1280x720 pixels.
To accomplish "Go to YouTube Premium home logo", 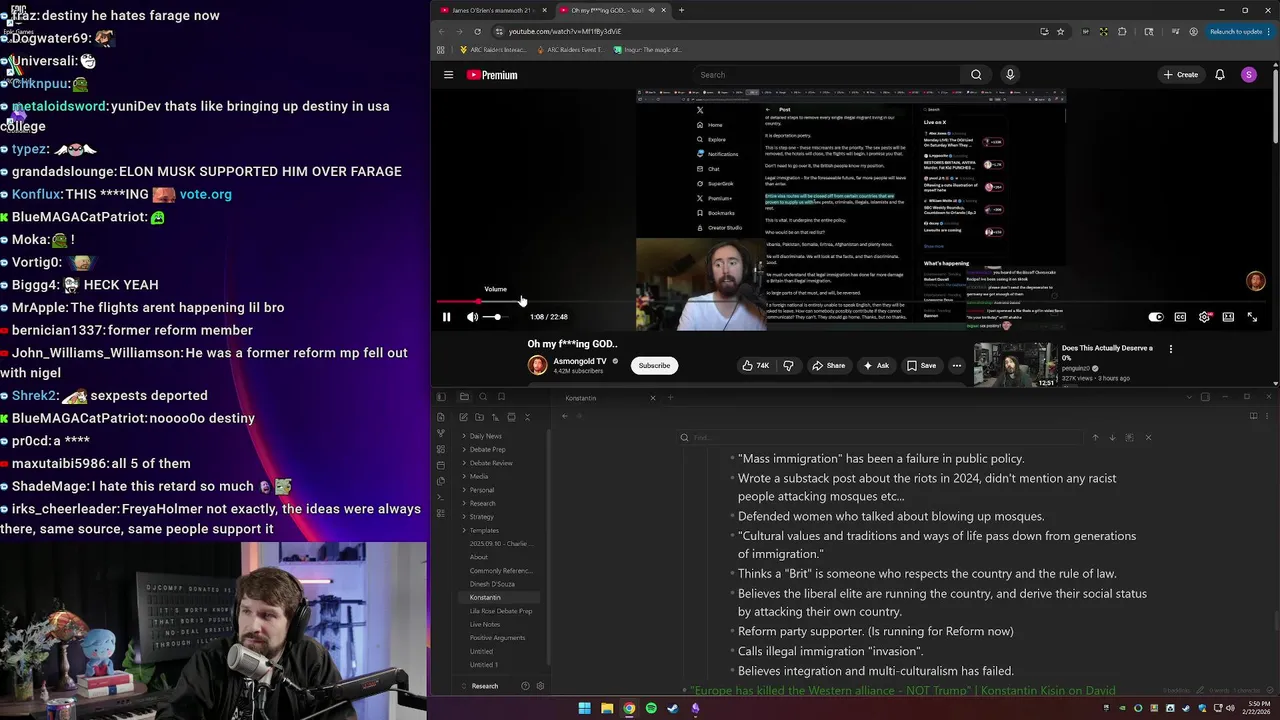I will (x=492, y=75).
